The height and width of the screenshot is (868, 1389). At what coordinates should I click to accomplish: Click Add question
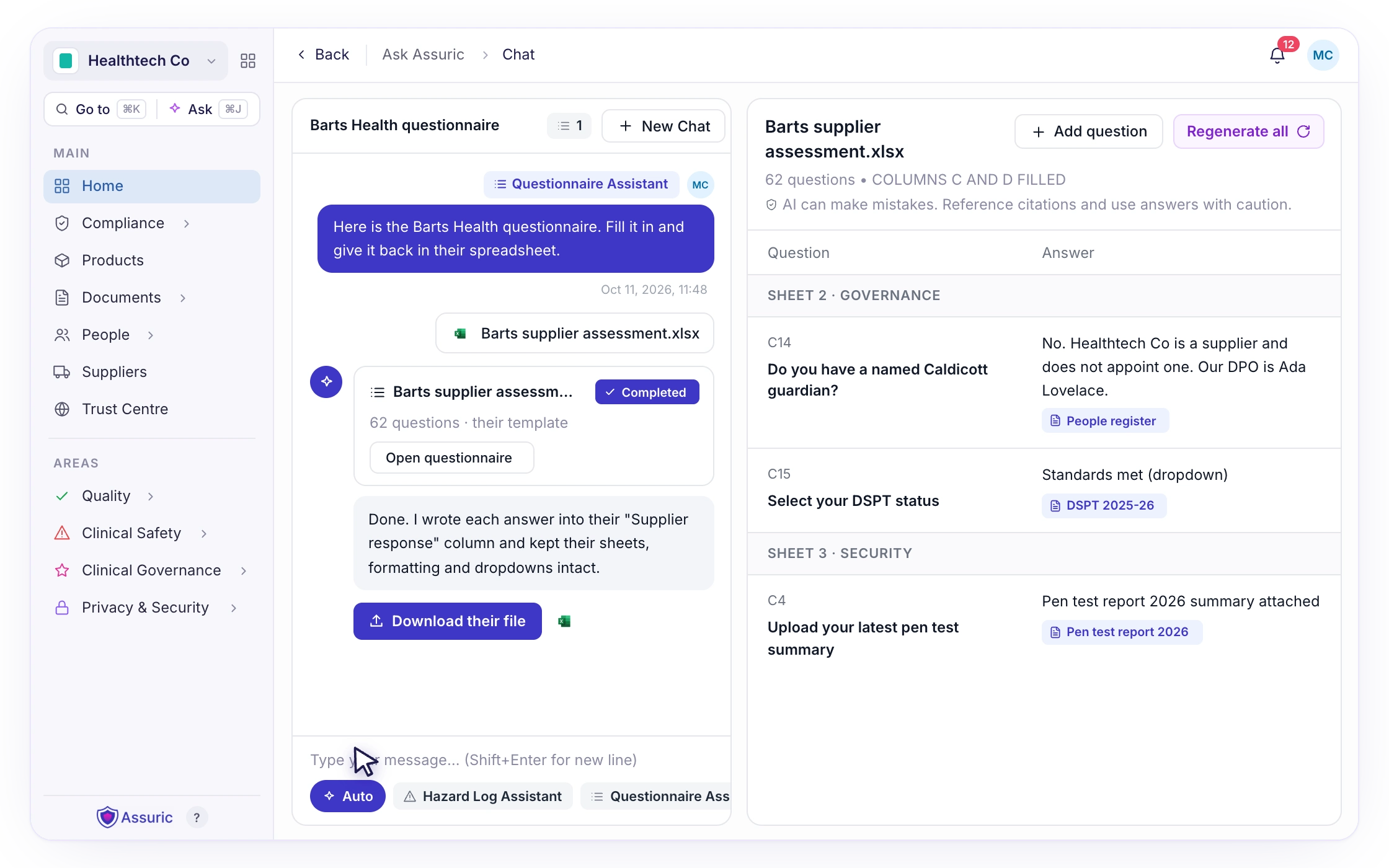tap(1089, 131)
